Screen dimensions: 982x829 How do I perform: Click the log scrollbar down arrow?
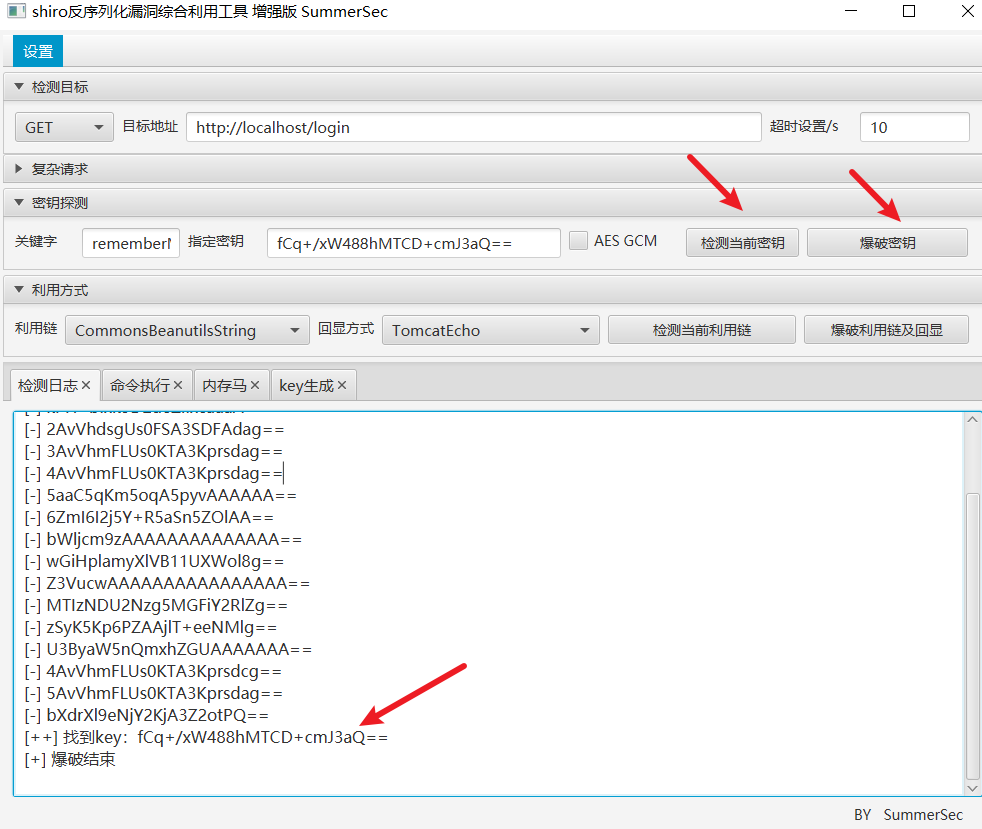pyautogui.click(x=972, y=788)
